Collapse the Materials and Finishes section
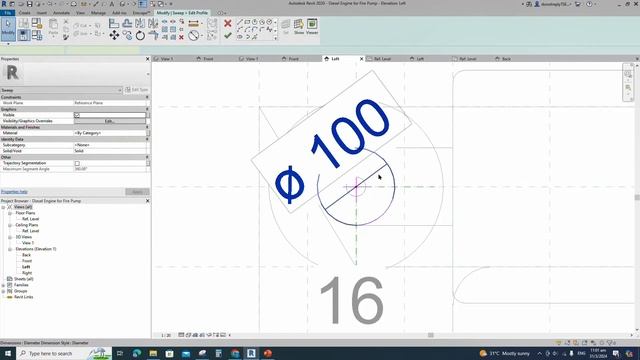640x360 pixels. tap(147, 127)
